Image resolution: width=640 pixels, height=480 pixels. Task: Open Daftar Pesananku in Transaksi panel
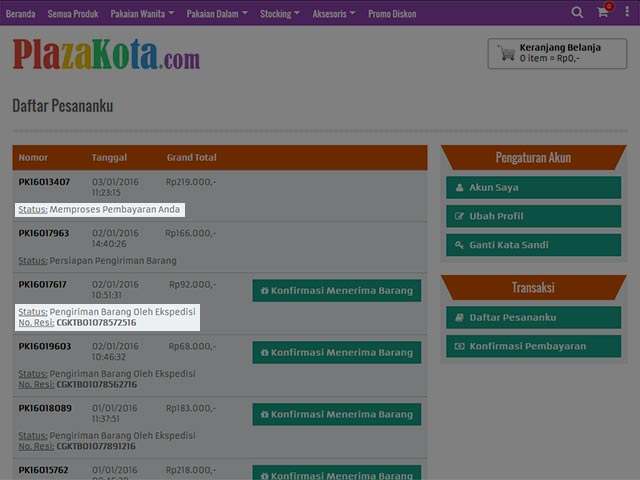pyautogui.click(x=533, y=317)
